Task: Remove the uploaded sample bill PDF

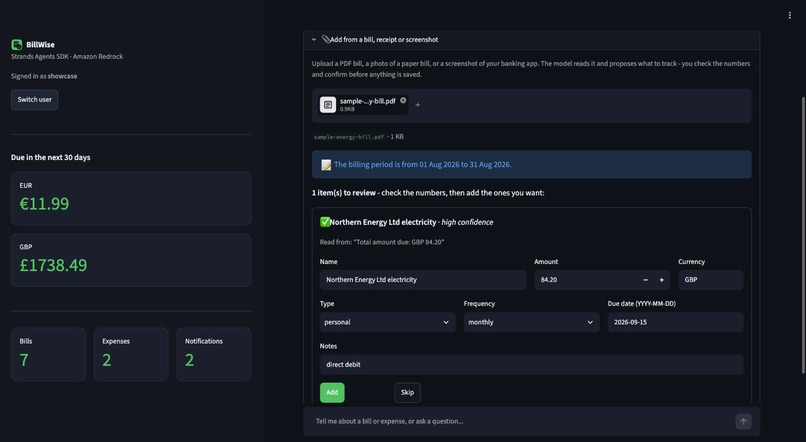Action: [403, 100]
